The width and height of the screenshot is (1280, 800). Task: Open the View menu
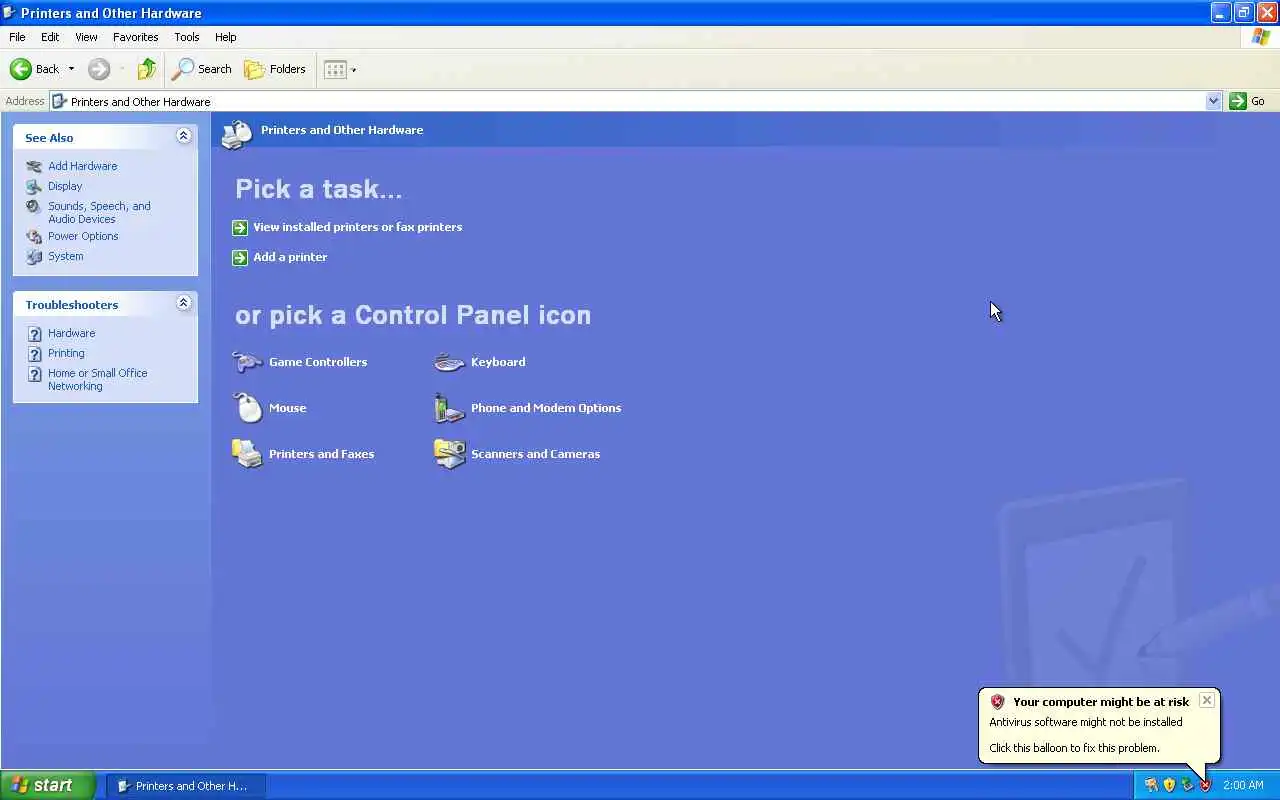86,37
